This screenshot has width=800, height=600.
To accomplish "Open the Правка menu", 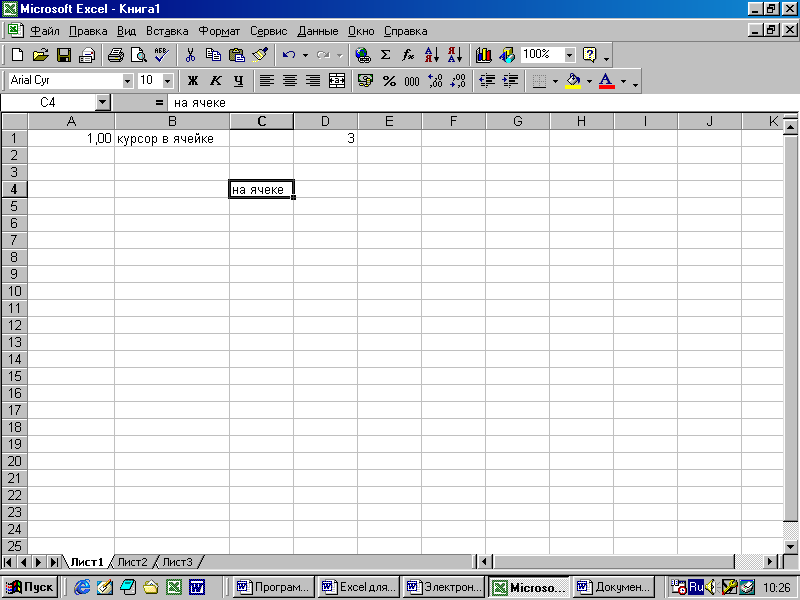I will pos(88,31).
